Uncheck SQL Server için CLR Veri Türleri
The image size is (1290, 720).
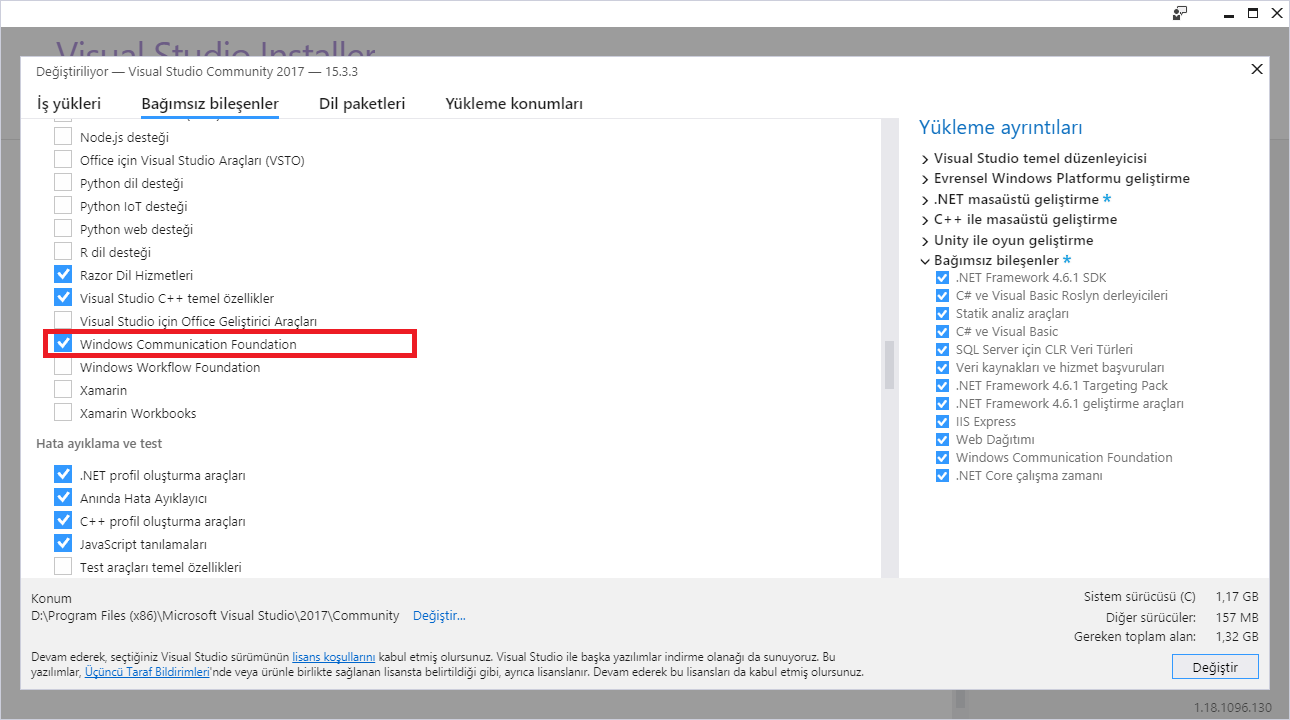942,350
